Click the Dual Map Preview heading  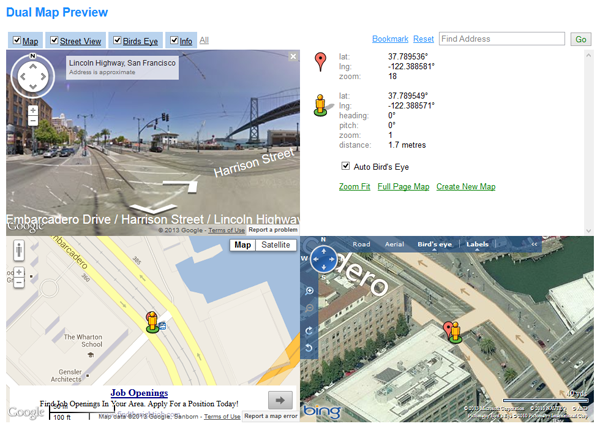(x=57, y=12)
